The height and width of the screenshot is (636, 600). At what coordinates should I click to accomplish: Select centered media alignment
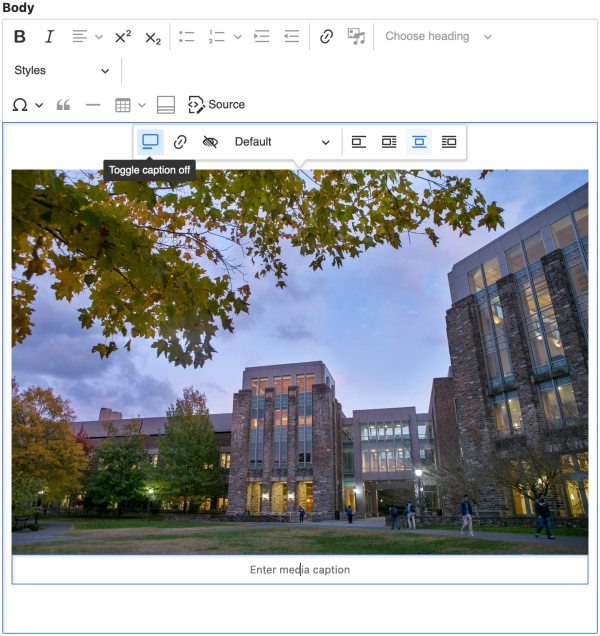pos(419,142)
